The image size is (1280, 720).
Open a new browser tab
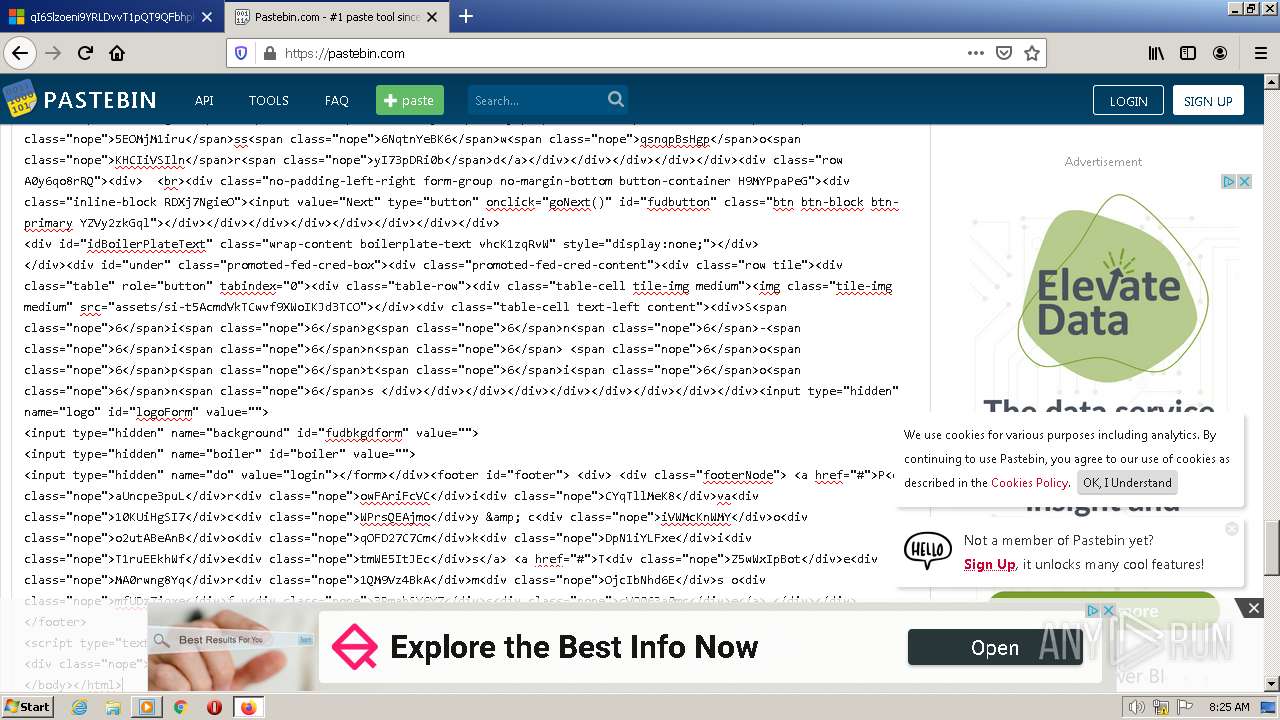pos(466,16)
